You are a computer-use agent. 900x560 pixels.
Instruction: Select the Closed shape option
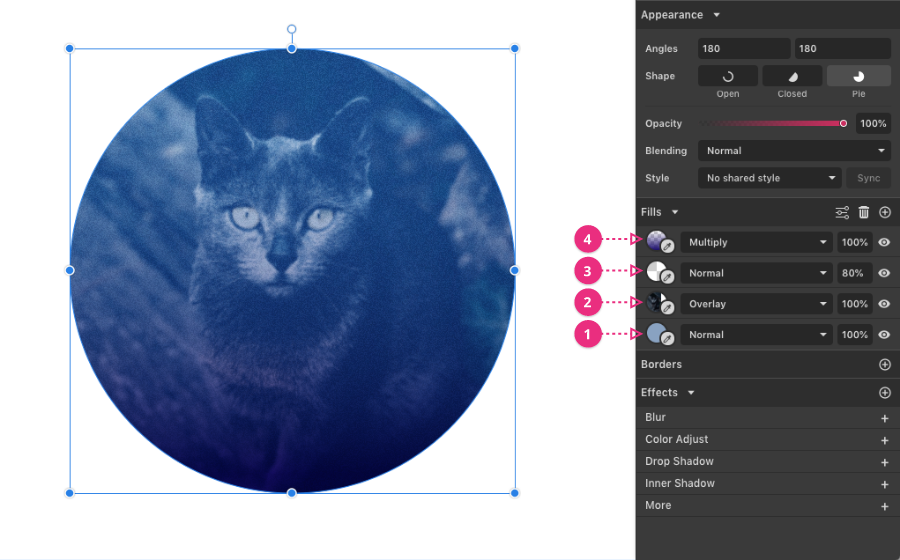coord(792,76)
